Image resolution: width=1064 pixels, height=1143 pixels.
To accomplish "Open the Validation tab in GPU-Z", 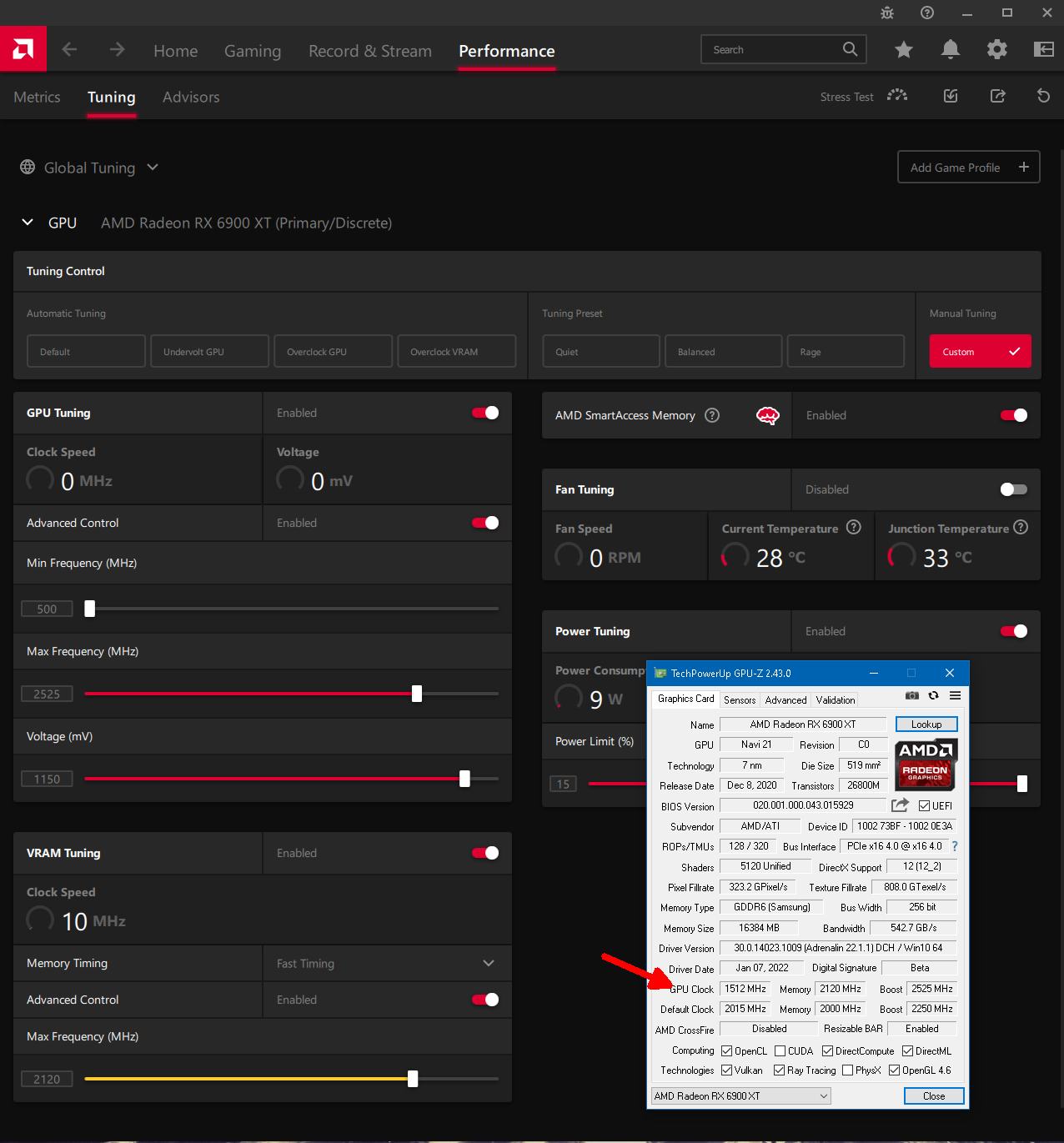I will [x=836, y=700].
